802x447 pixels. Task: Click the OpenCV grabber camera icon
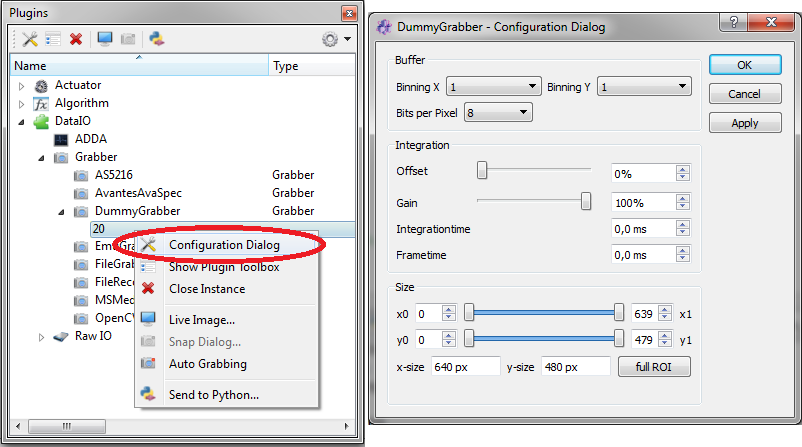click(x=81, y=319)
